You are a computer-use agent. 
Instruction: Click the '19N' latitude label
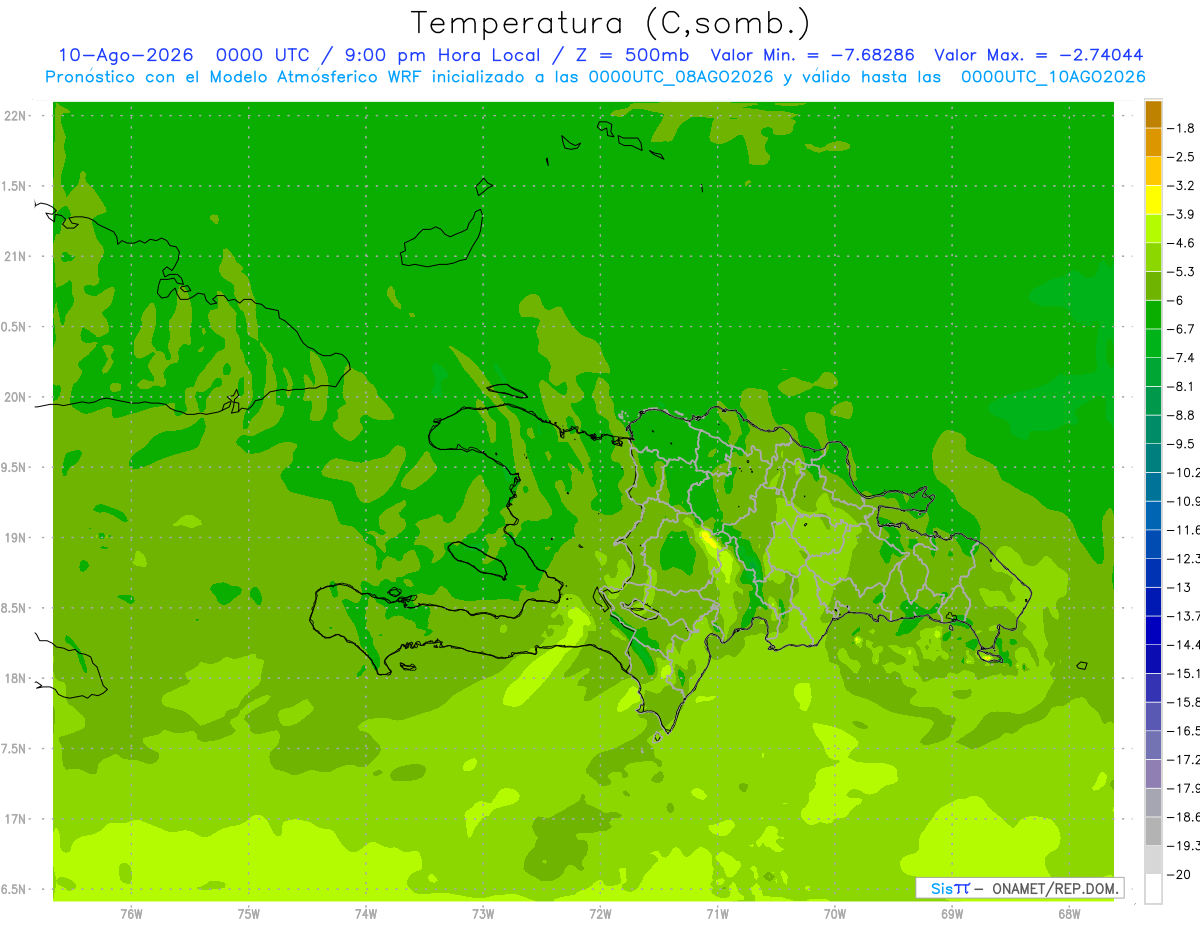(14, 538)
